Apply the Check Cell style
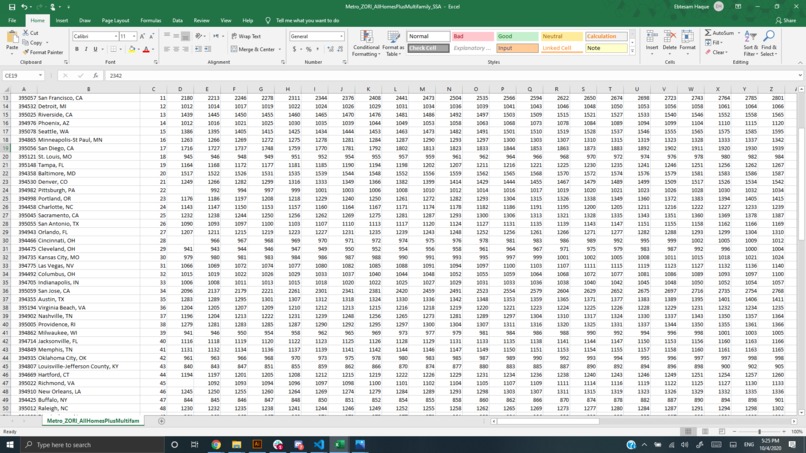The image size is (806, 453). (428, 48)
